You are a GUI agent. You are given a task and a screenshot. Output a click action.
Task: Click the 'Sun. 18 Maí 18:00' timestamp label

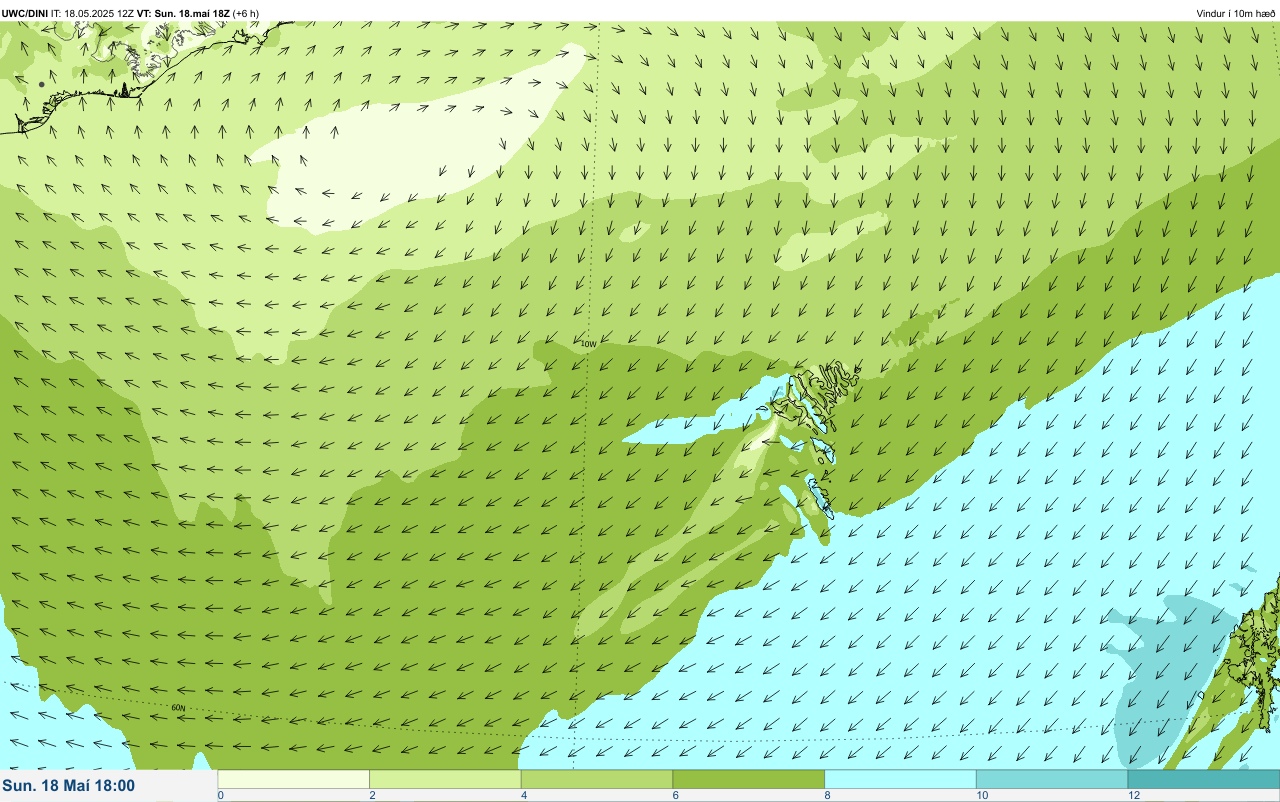tap(69, 786)
